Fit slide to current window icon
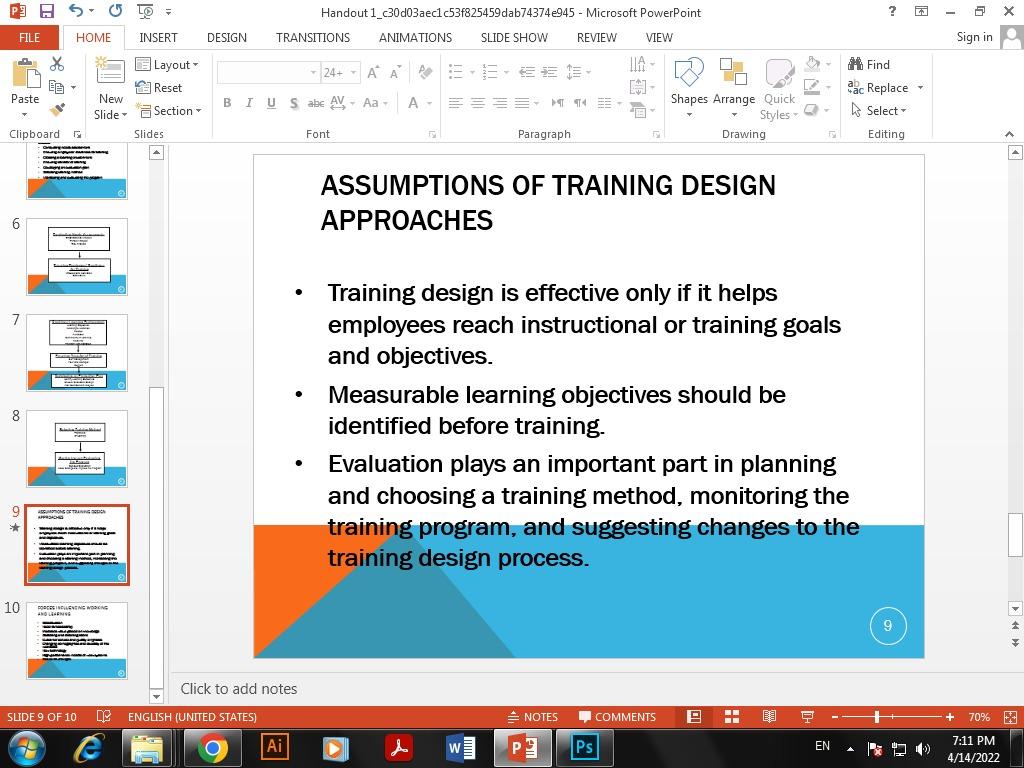1024x768 pixels. click(x=1010, y=716)
